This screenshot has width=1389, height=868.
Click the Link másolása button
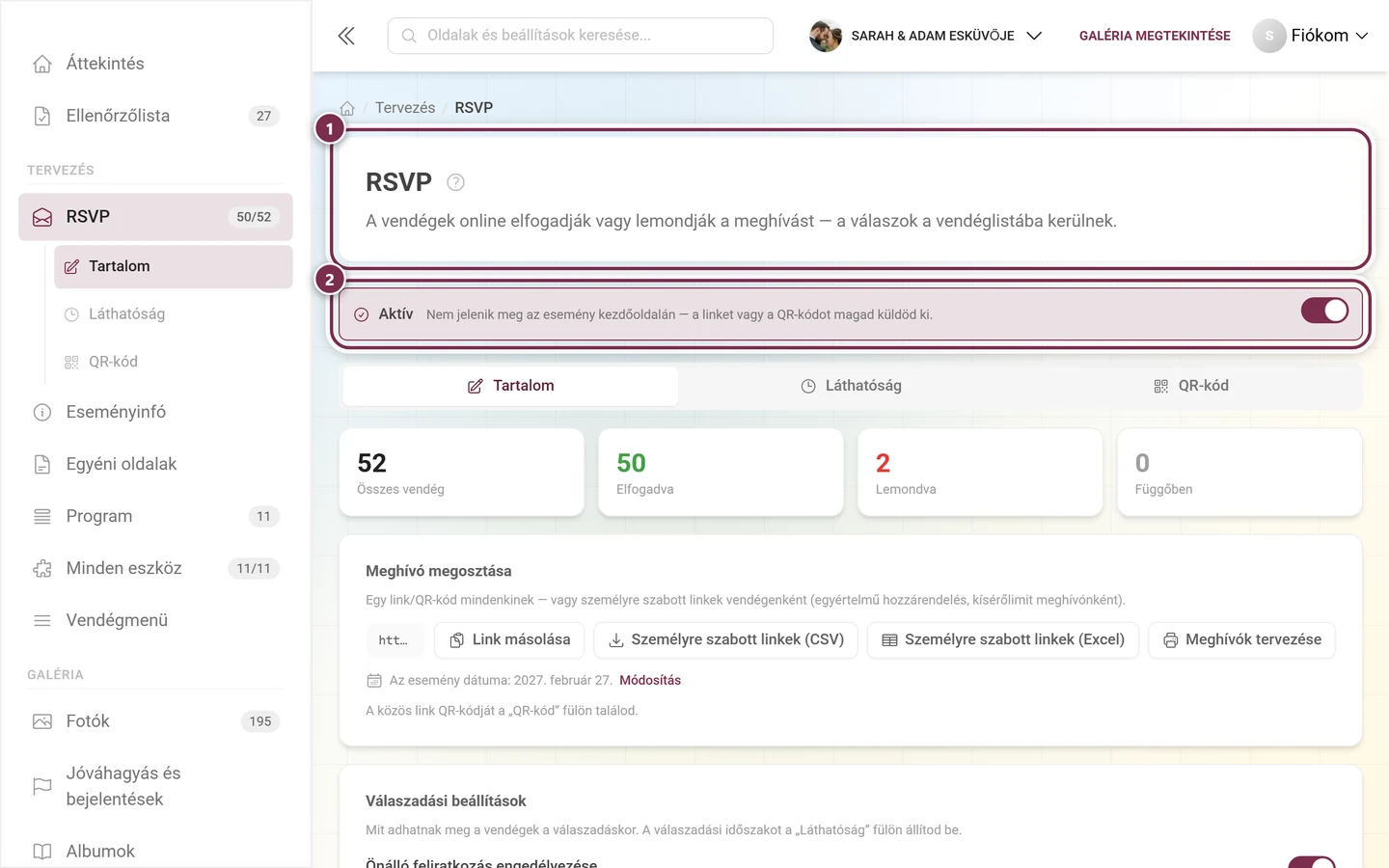point(509,640)
